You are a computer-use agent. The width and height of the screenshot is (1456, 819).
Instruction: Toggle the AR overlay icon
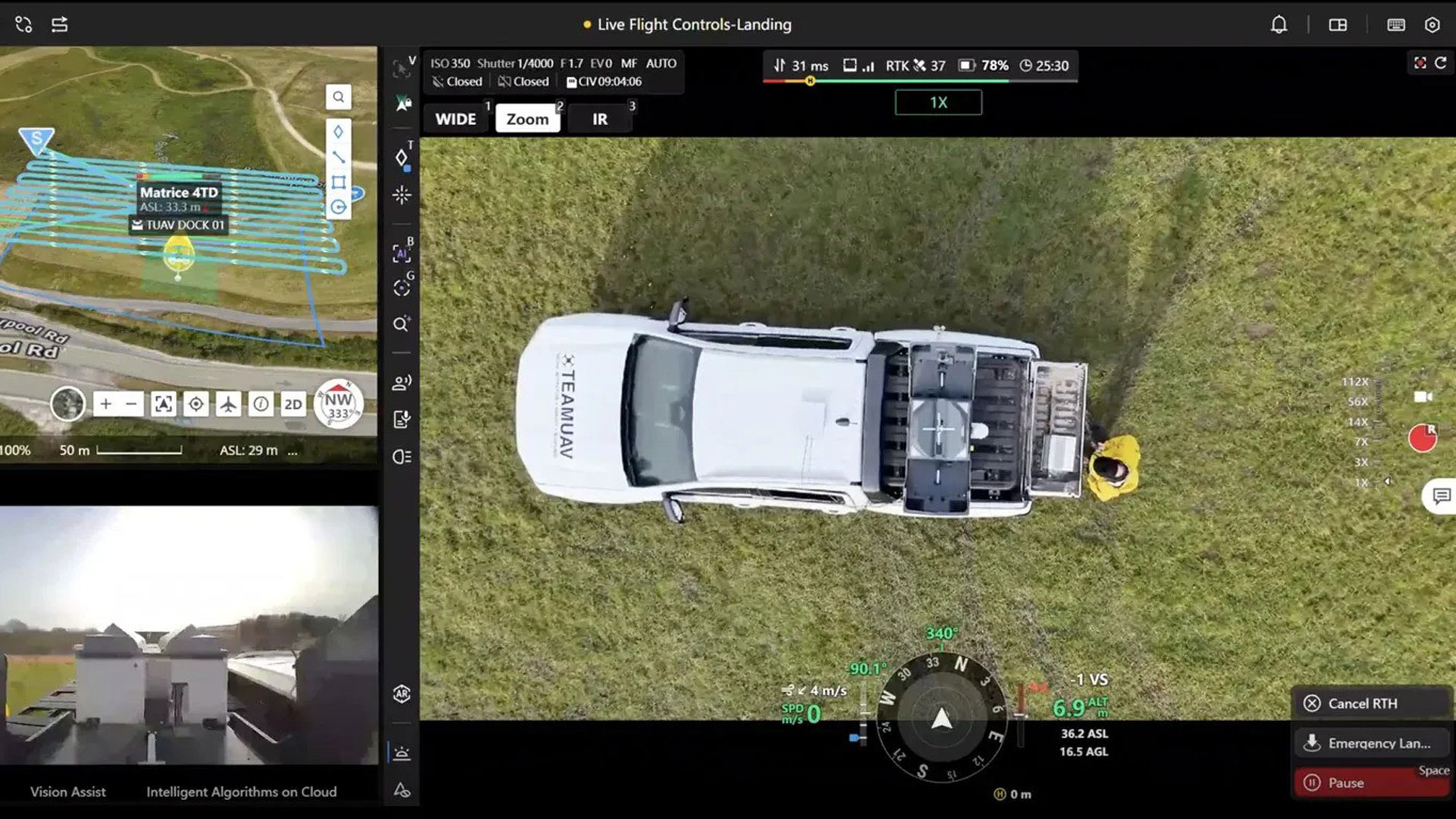pos(403,694)
